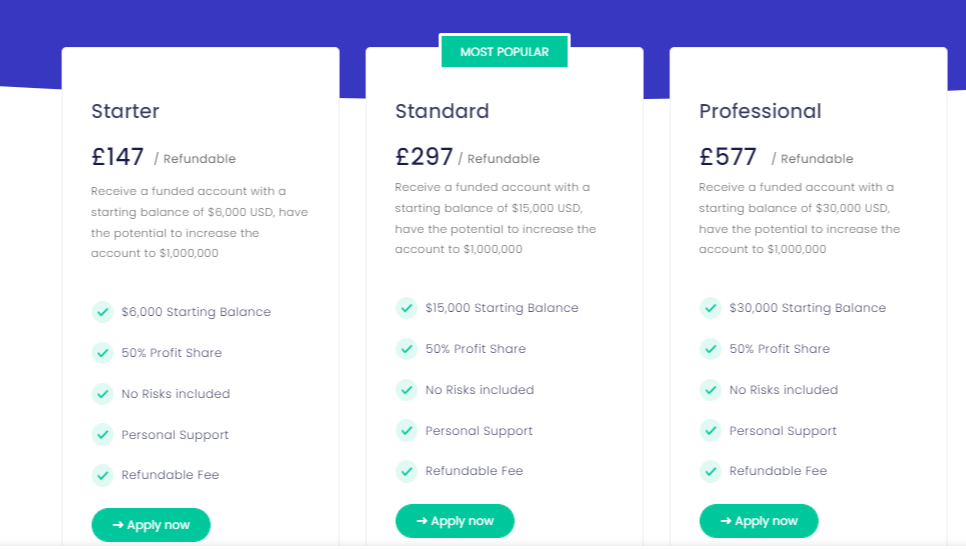This screenshot has height=550, width=966.
Task: Click Professional plan's Personal Support checkmark
Action: (710, 431)
